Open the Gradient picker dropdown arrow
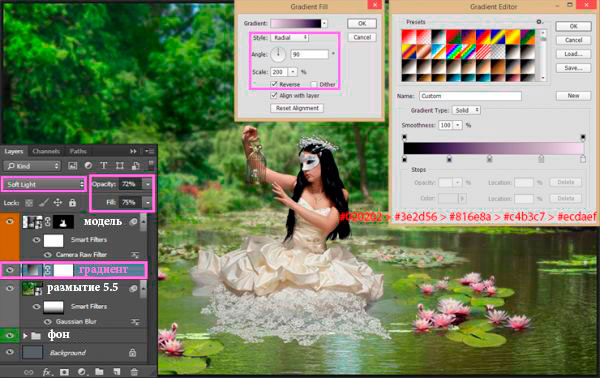600x378 pixels. 324,23
